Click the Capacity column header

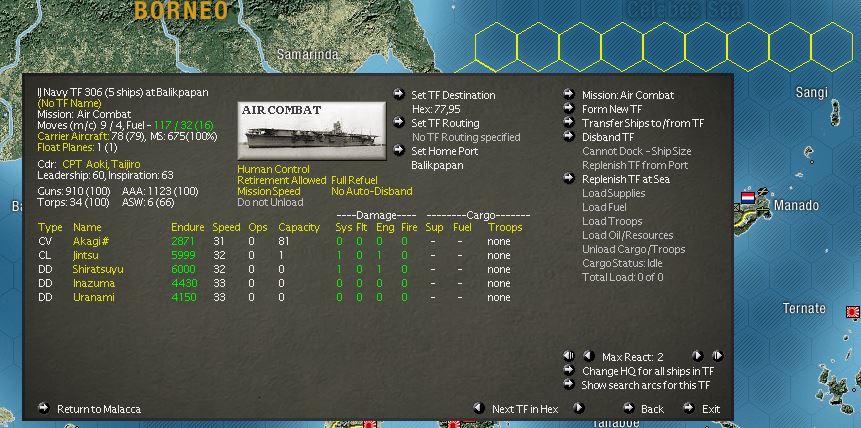pos(299,227)
